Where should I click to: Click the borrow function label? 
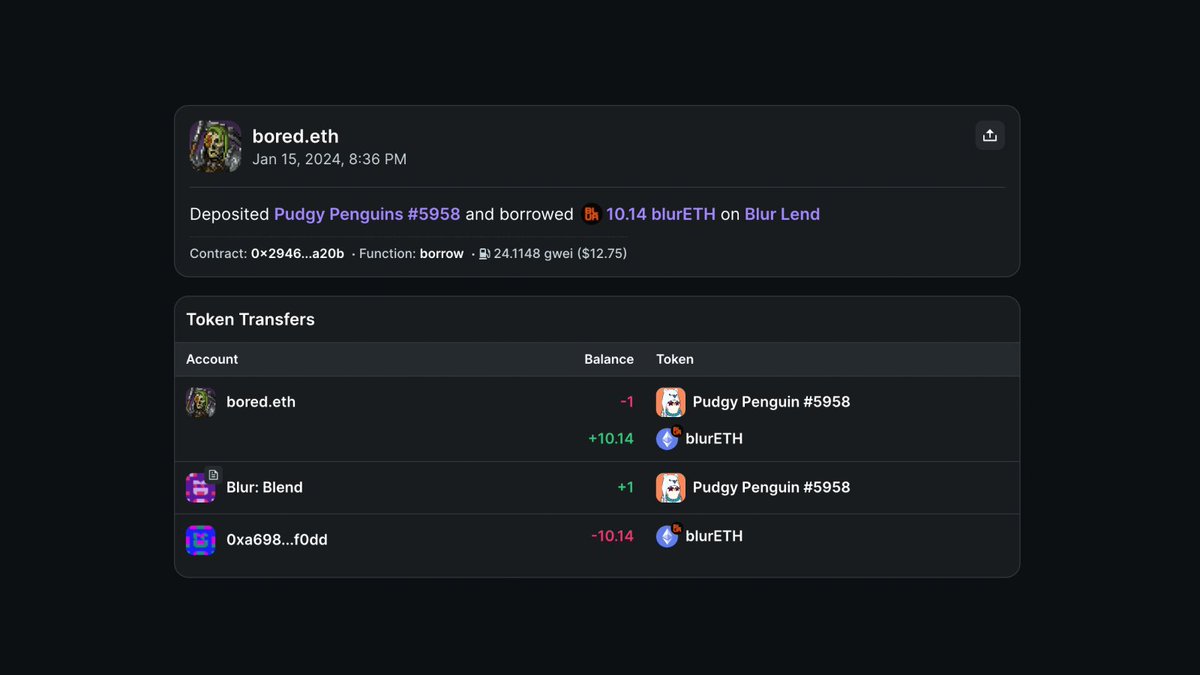[x=441, y=253]
